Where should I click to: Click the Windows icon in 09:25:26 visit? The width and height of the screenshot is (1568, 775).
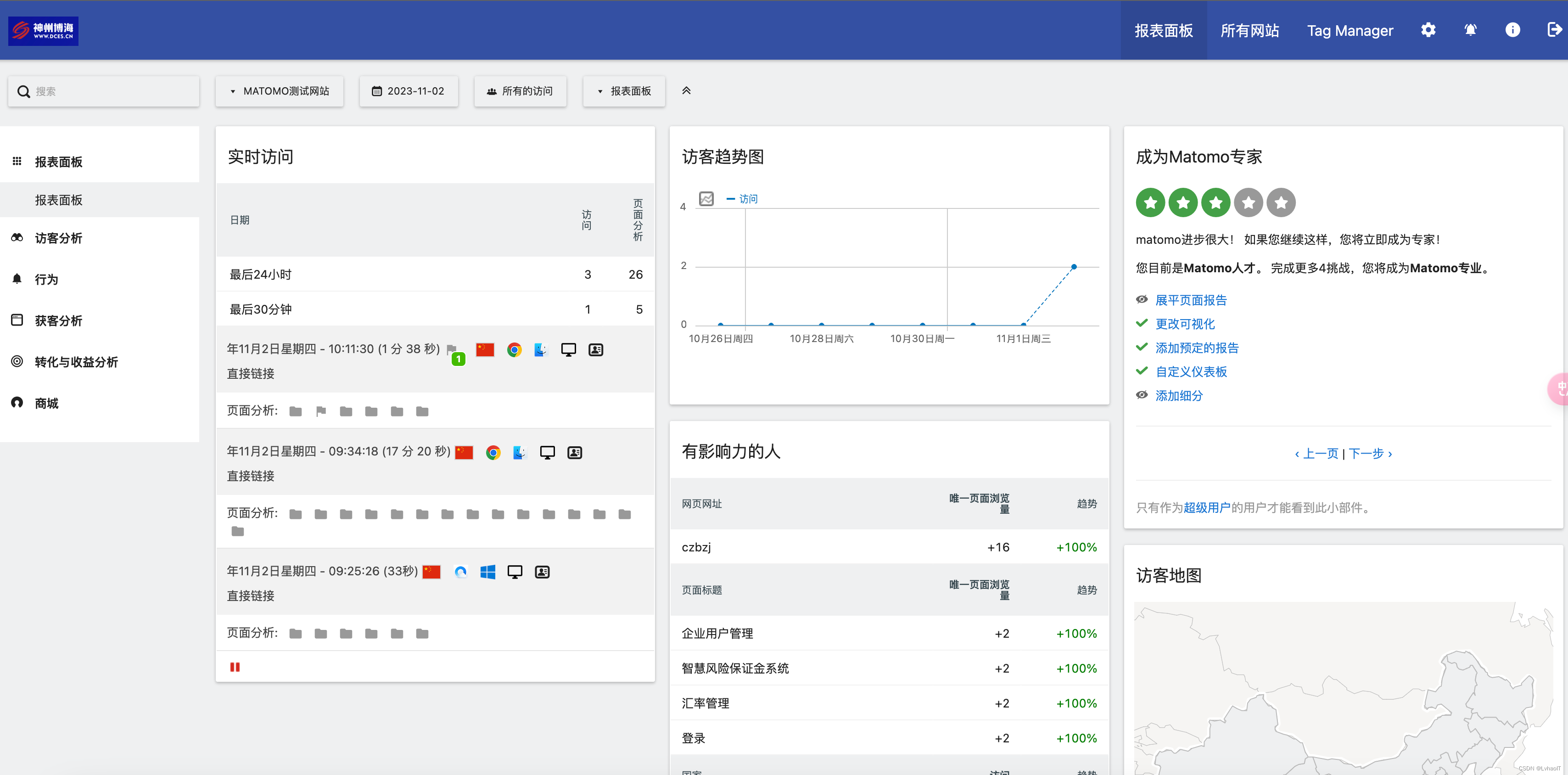(487, 572)
